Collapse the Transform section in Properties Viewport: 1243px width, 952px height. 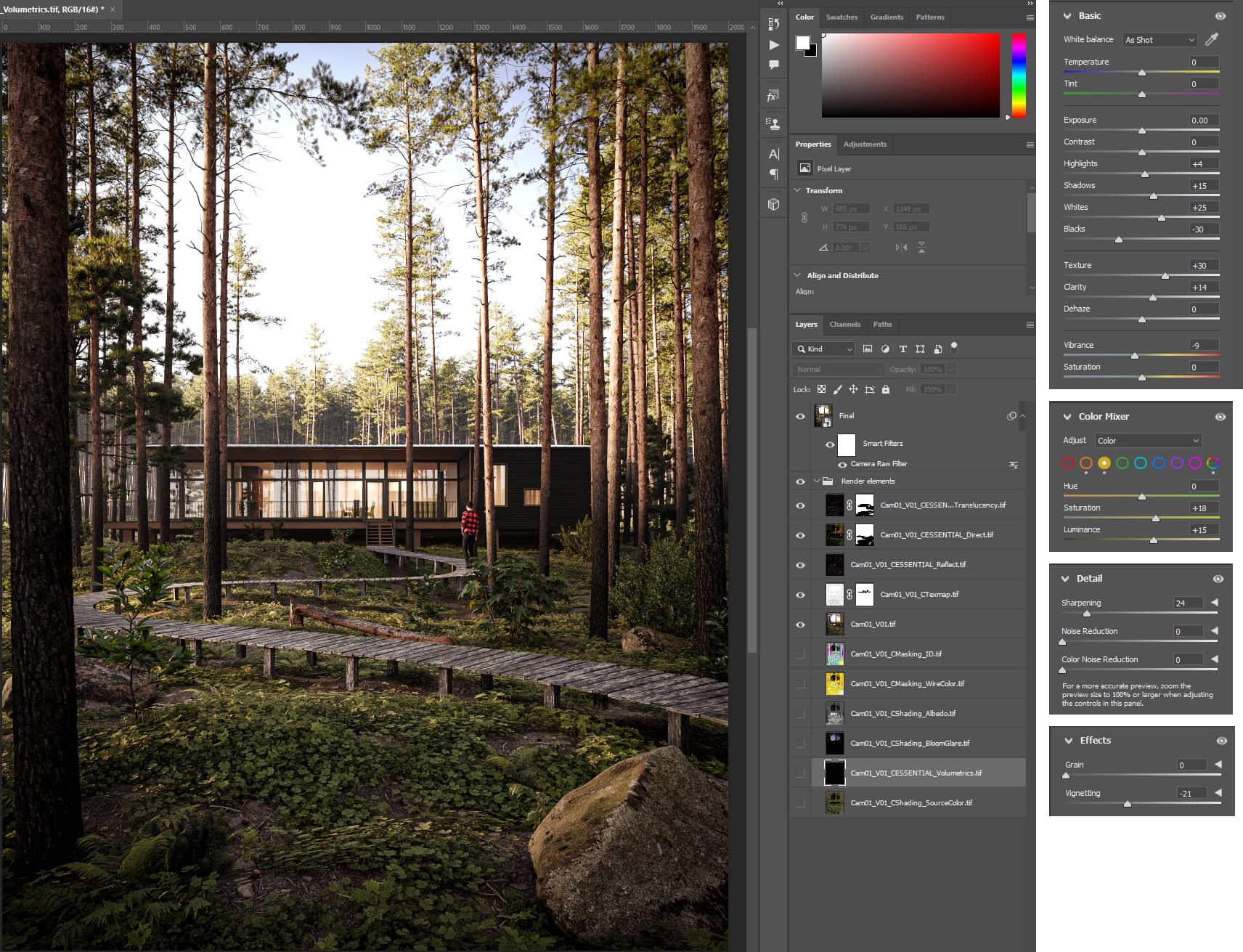tap(798, 190)
